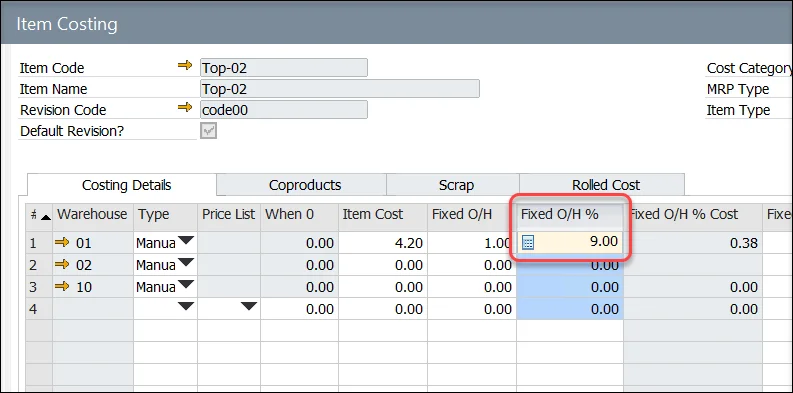The image size is (793, 393).
Task: Click the When 0 column header
Action: click(299, 214)
